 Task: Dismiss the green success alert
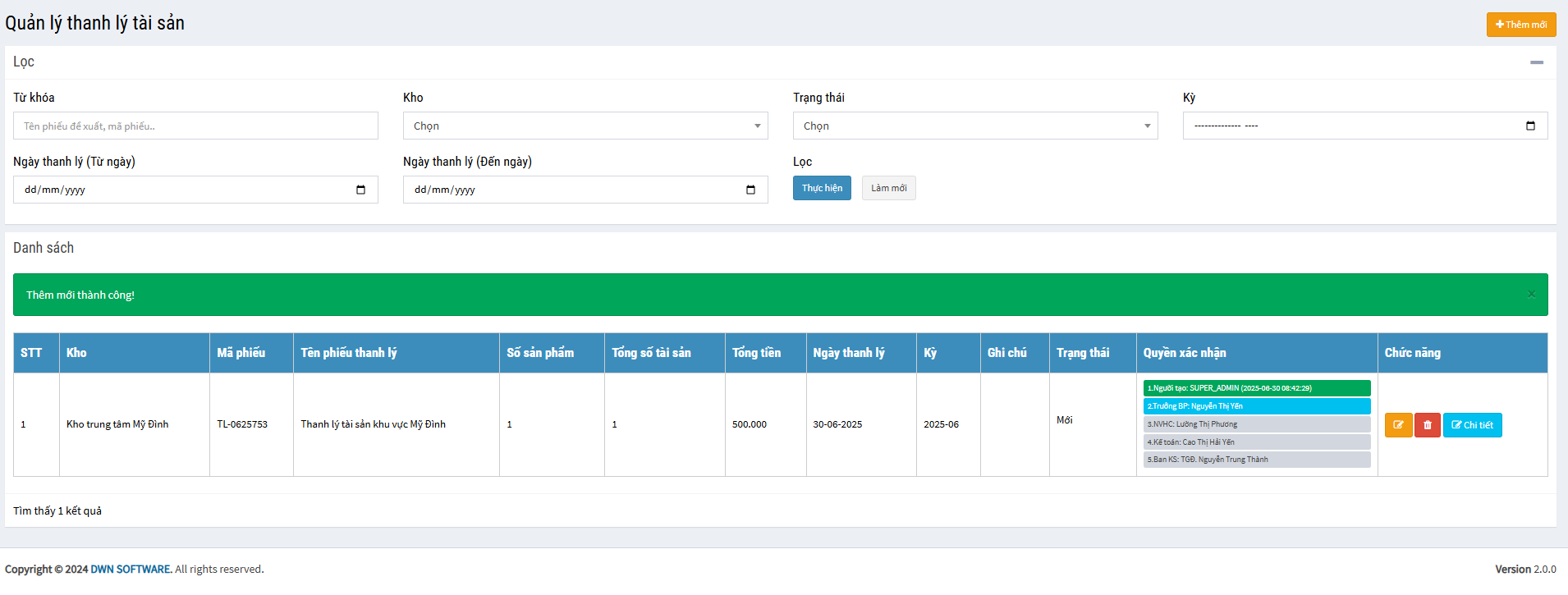1531,295
